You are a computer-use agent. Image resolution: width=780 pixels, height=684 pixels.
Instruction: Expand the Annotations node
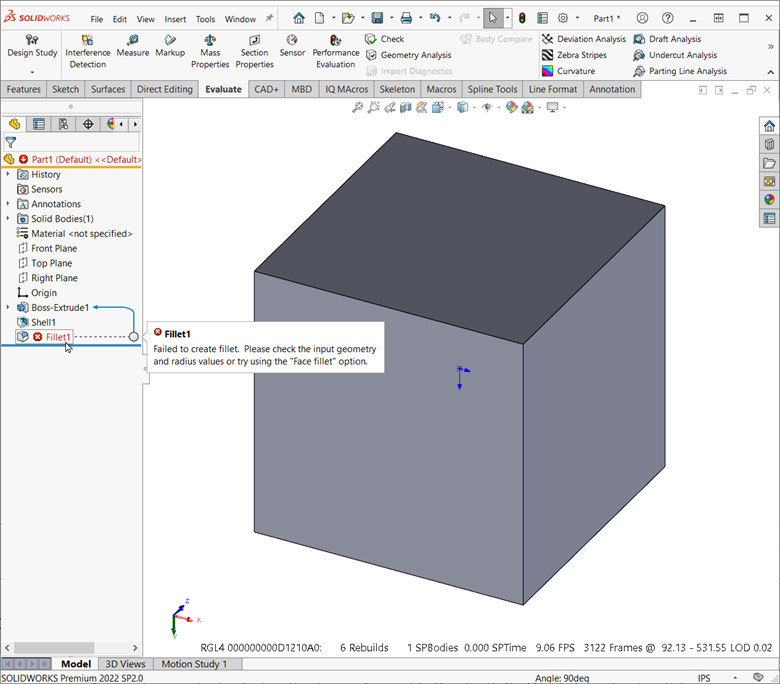(x=7, y=204)
